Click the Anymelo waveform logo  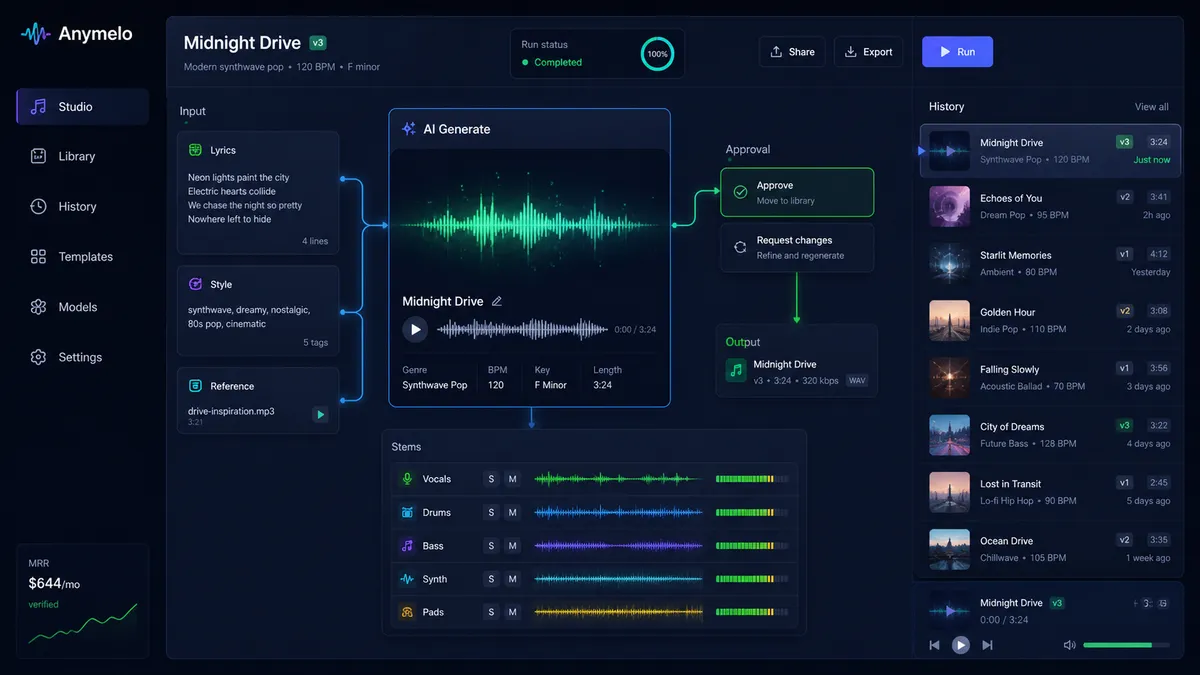[x=35, y=34]
